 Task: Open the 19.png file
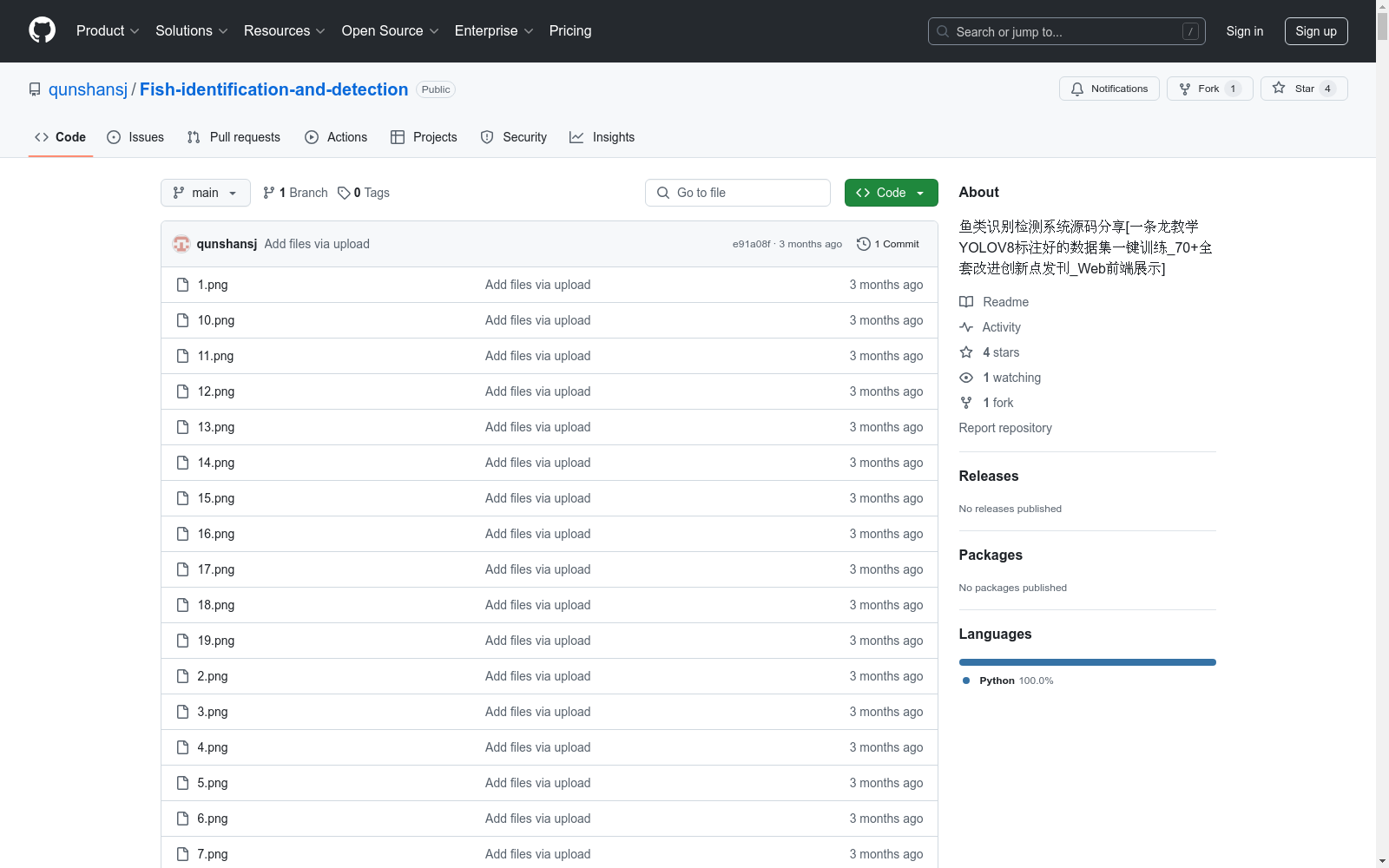coord(215,641)
